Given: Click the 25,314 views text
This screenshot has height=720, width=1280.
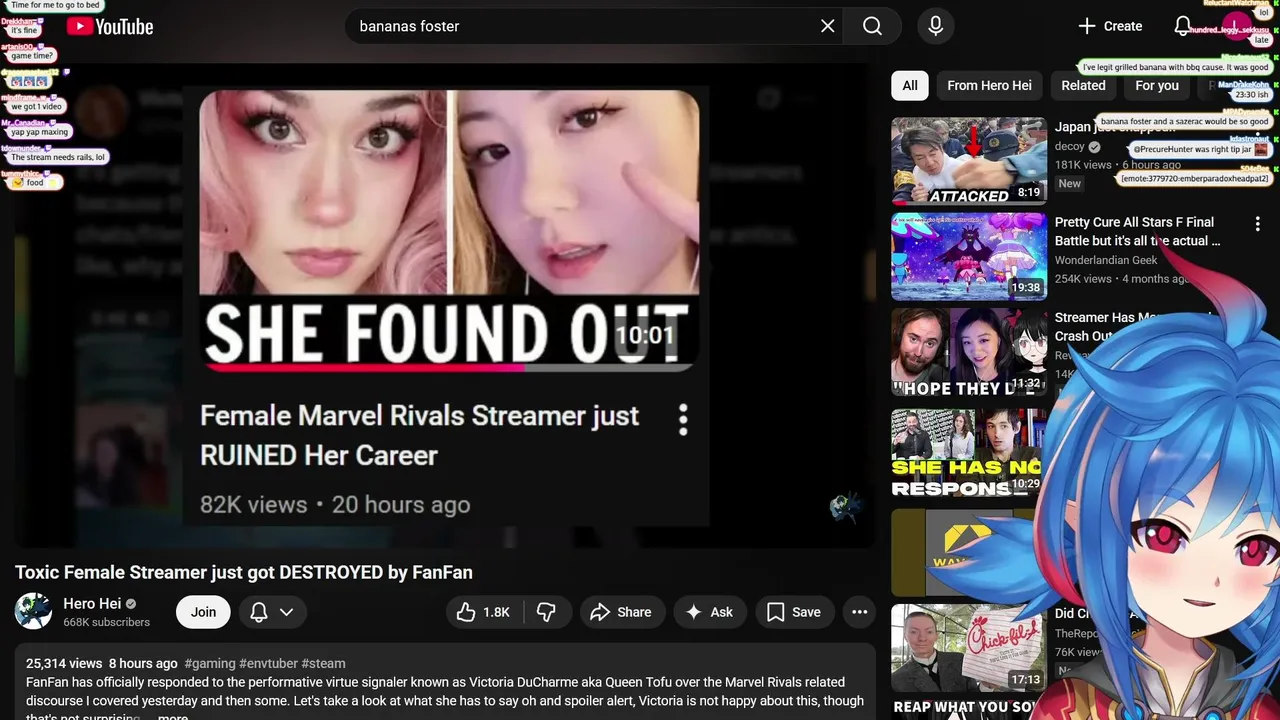Looking at the screenshot, I should (x=64, y=663).
